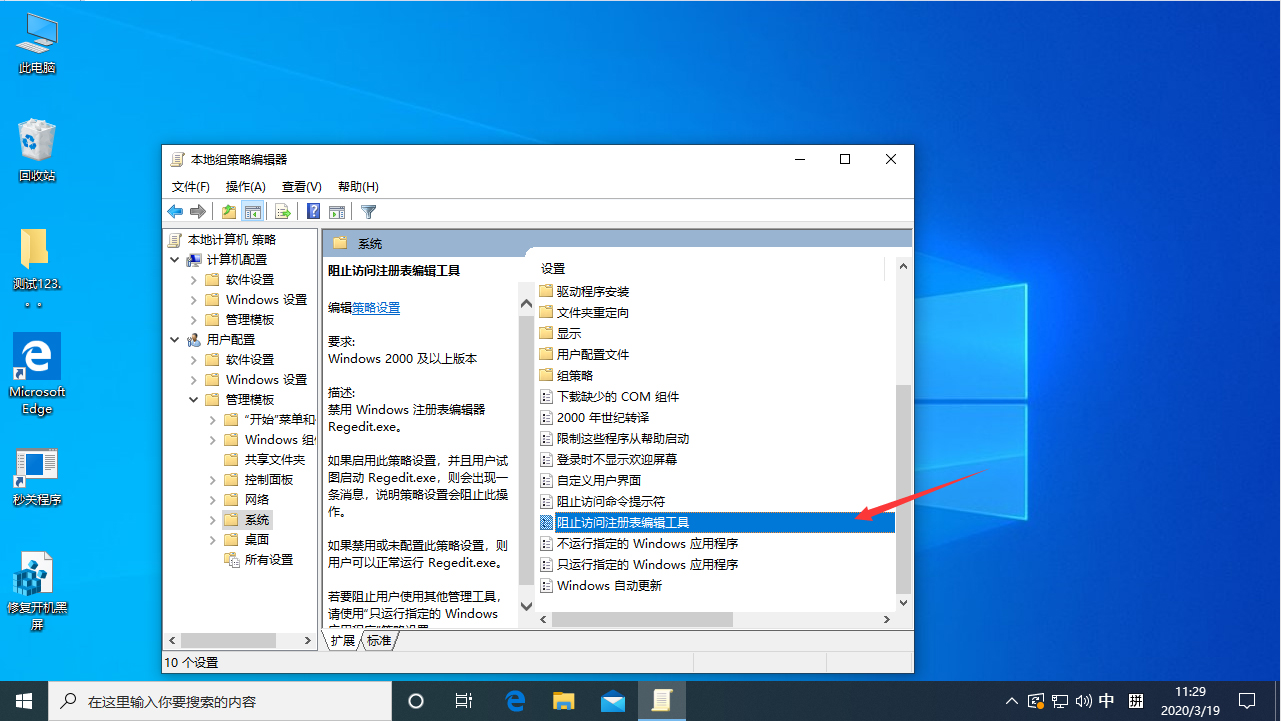Expand the Windows 设置 node under 用户配置
This screenshot has width=1281, height=721.
pos(192,379)
